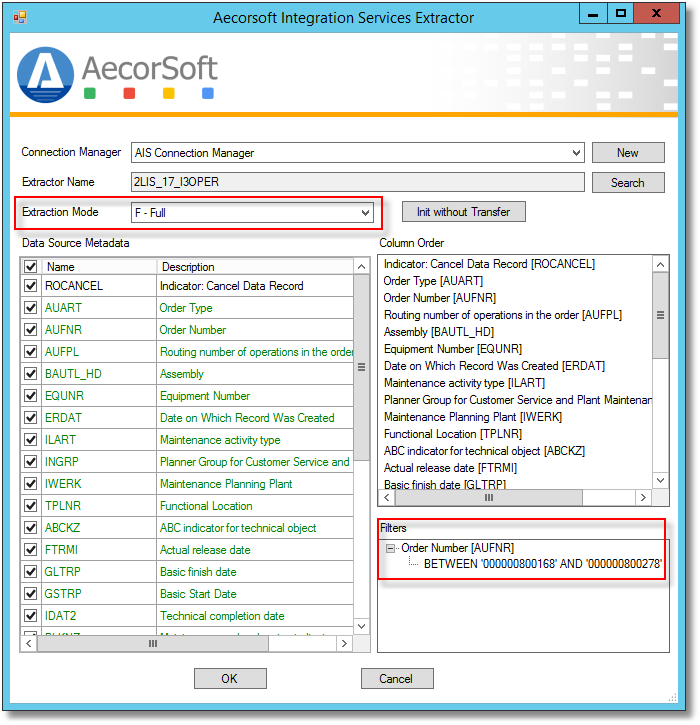Click Init without Transfer button
Viewport: 700px width, 725px height.
coord(463,212)
